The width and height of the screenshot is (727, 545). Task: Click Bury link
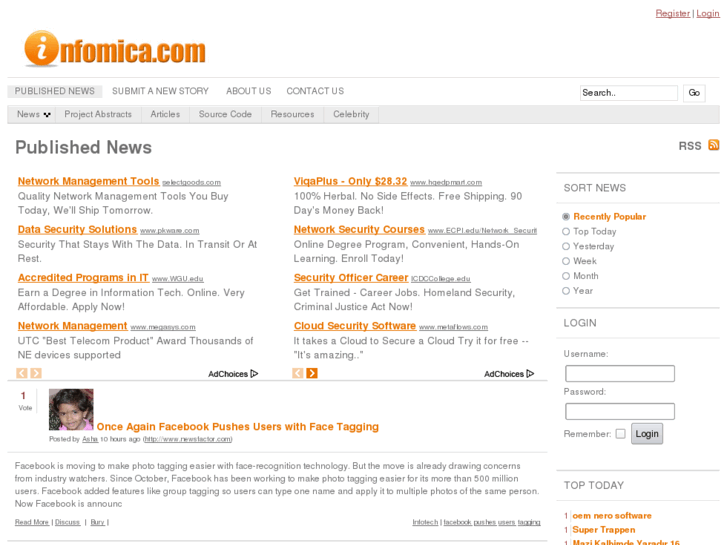tap(97, 522)
